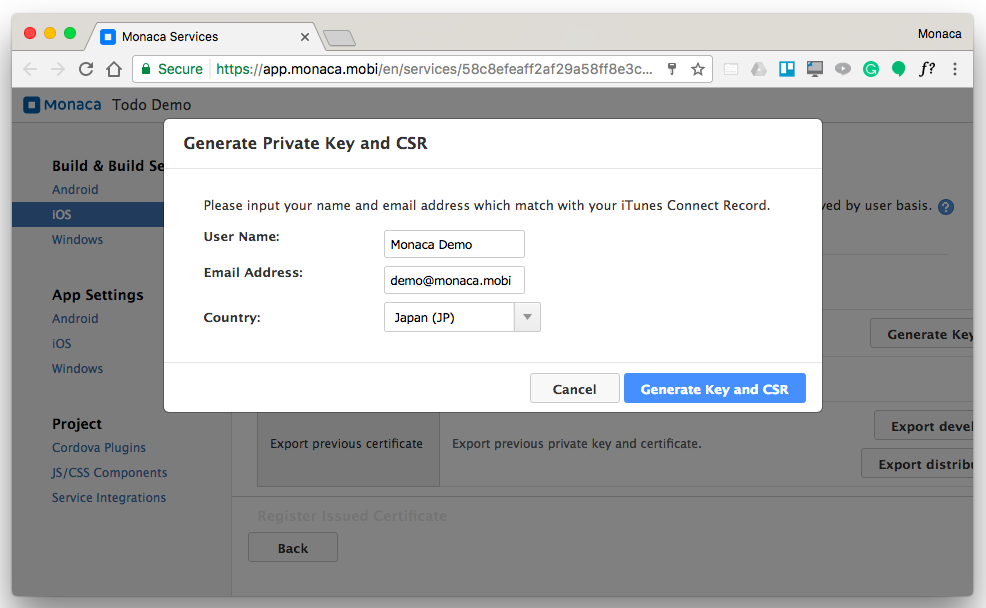
Task: Go to the browser home page
Action: 114,69
